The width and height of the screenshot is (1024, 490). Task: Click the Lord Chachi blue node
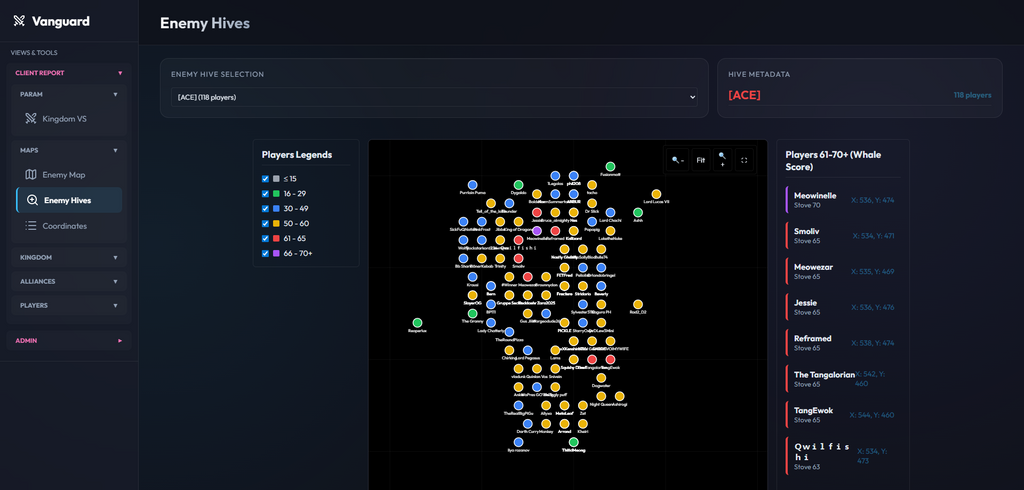pyautogui.click(x=610, y=212)
